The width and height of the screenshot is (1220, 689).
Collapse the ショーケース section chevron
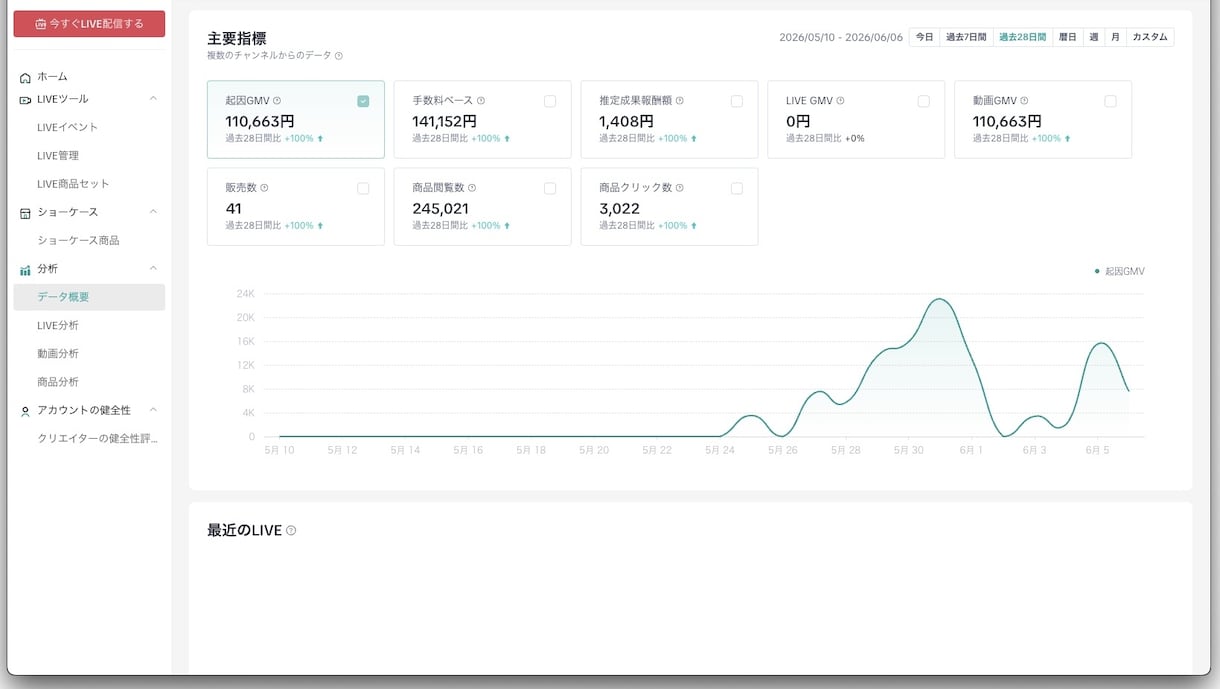153,212
